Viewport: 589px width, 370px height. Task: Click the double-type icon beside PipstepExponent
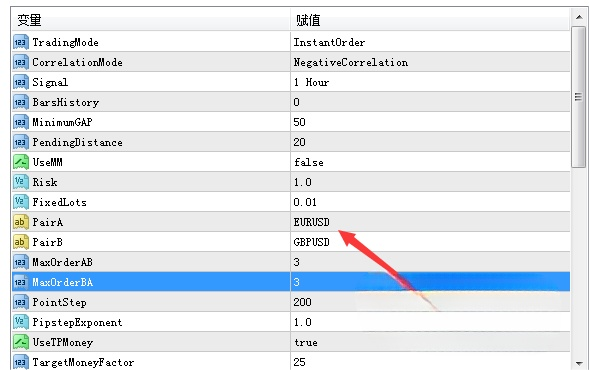(x=21, y=322)
